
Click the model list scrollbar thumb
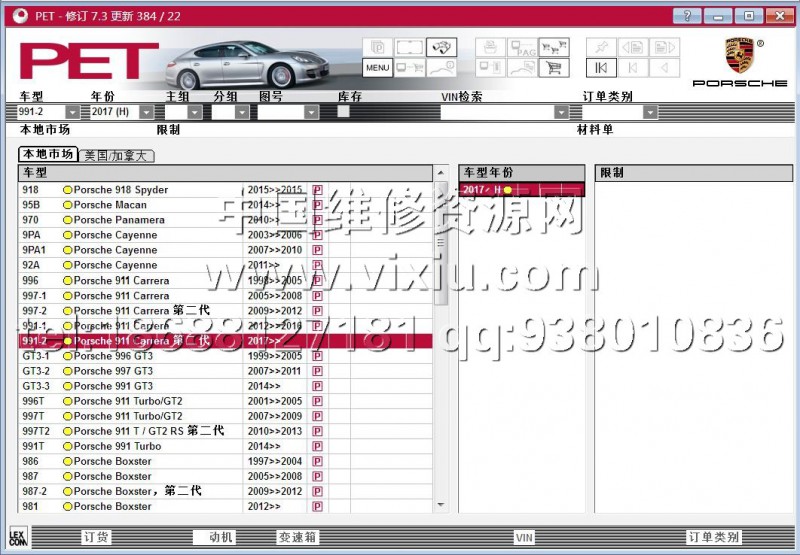coord(441,244)
